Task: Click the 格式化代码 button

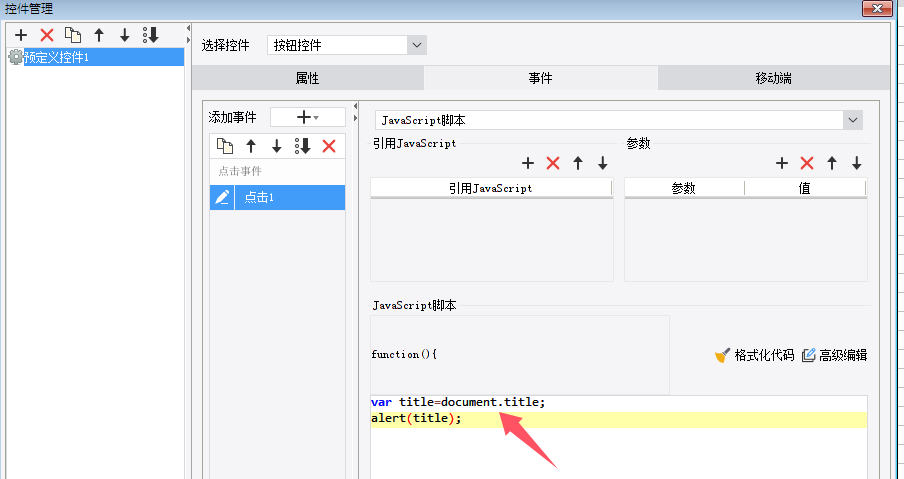Action: [x=755, y=355]
